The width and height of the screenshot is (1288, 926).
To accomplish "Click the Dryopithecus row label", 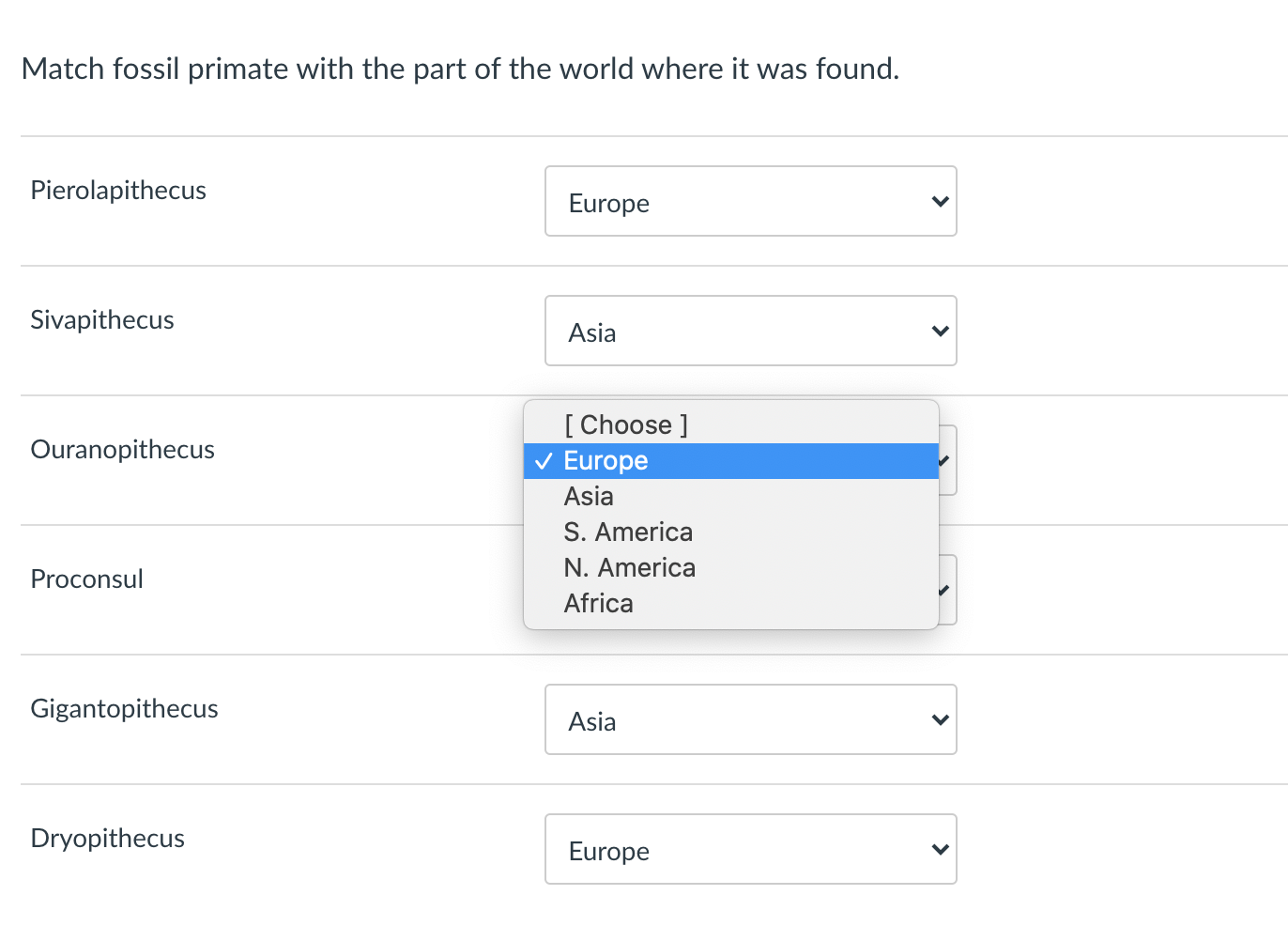I will [108, 839].
